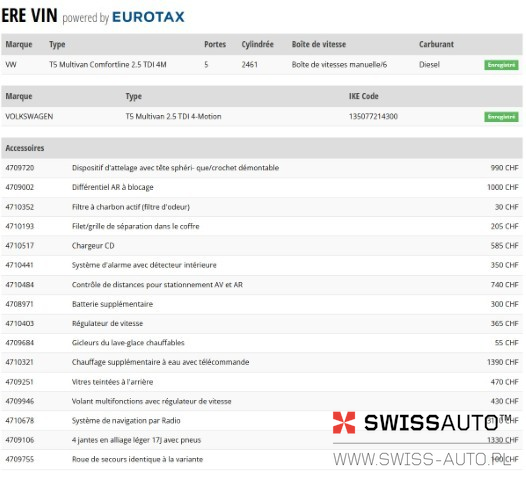The image size is (526, 480).
Task: Click the 1390 CHF price of Chauffage supplémentaire
Action: coord(503,362)
